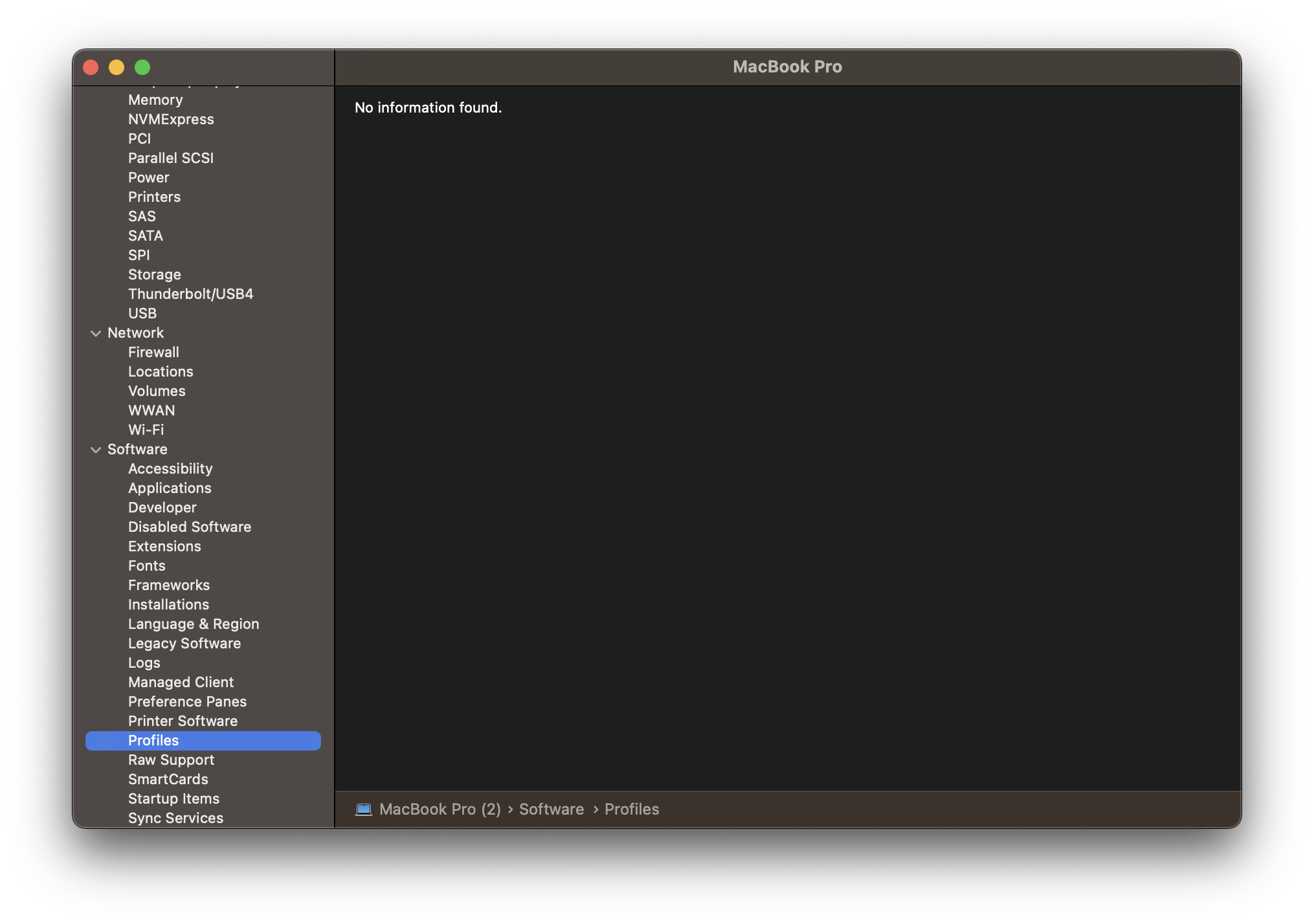The height and width of the screenshot is (924, 1314).
Task: Select NVMExpress in the sidebar
Action: coord(171,119)
